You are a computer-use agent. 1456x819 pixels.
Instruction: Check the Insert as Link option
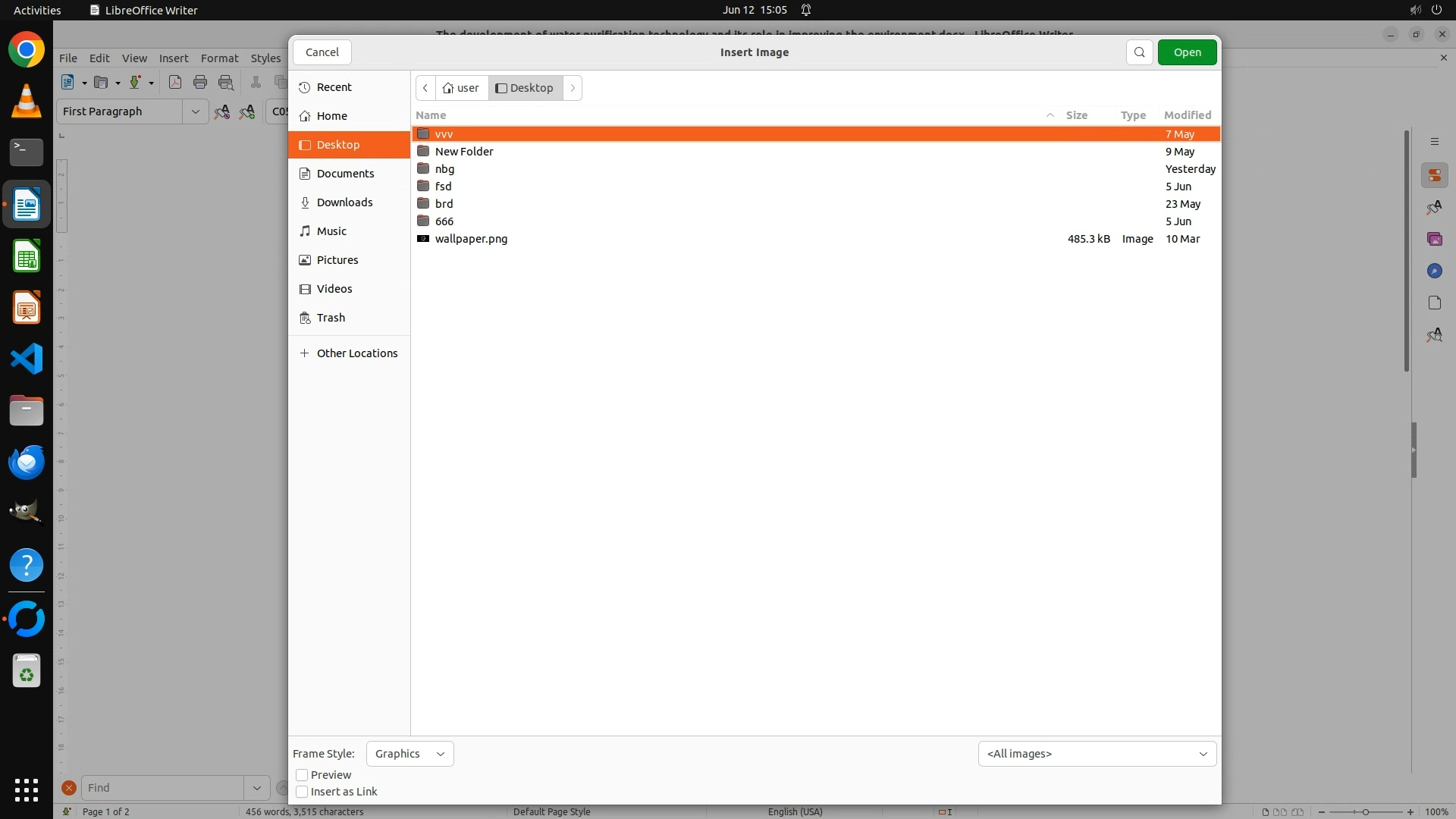302,792
